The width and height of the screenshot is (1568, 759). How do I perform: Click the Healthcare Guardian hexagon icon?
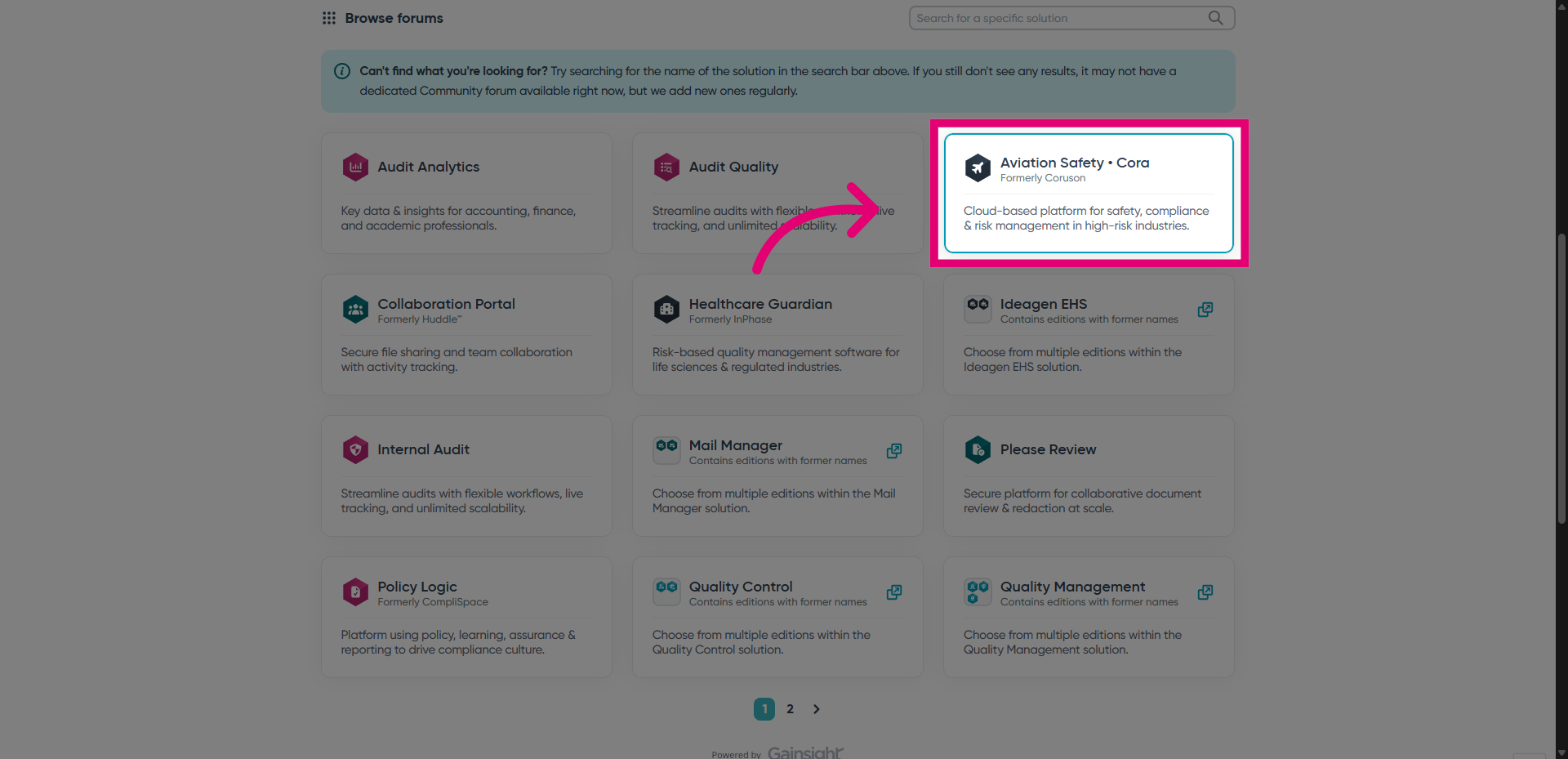tap(666, 309)
